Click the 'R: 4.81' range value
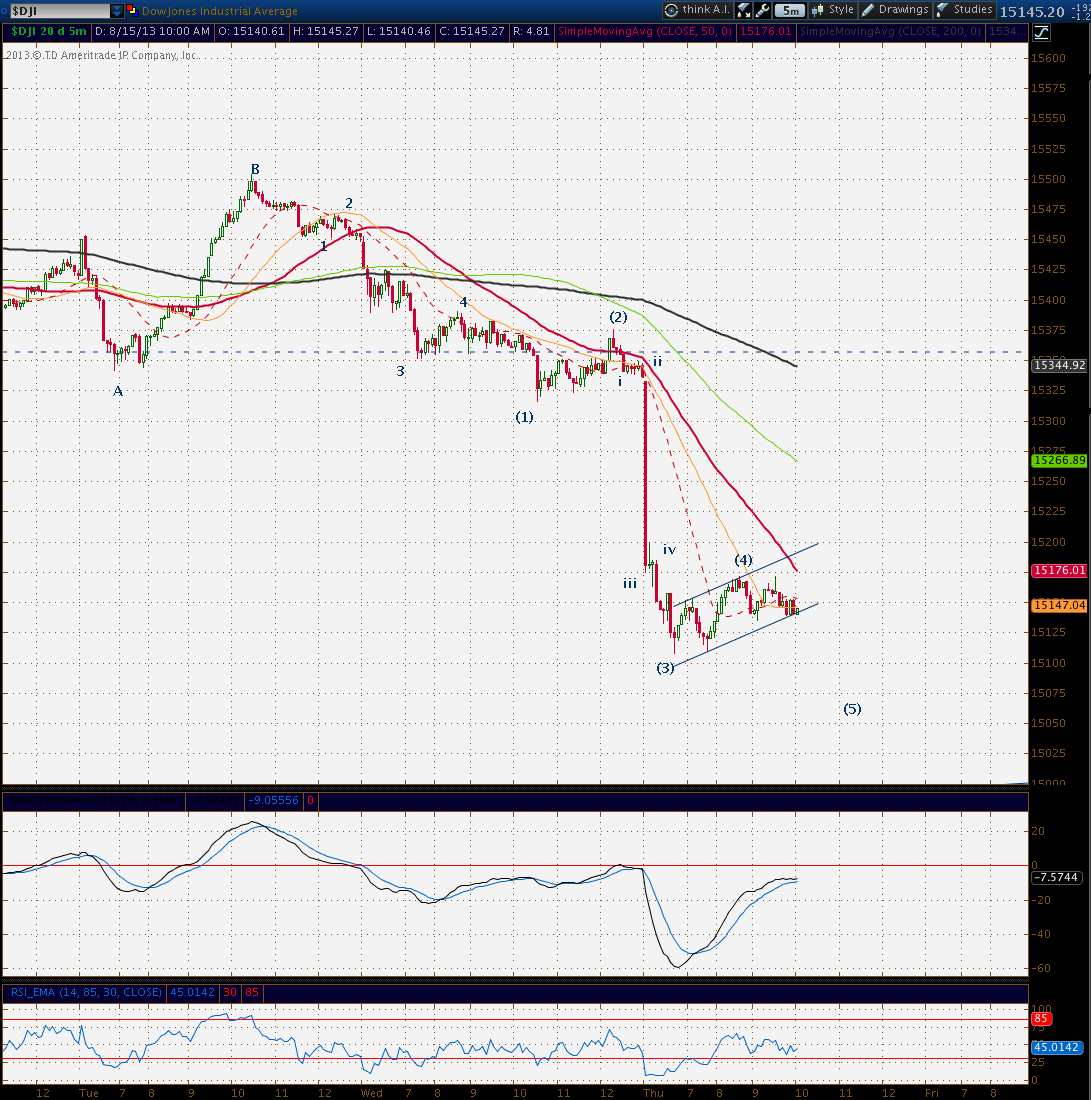Screen dimensions: 1091x1100 click(530, 32)
